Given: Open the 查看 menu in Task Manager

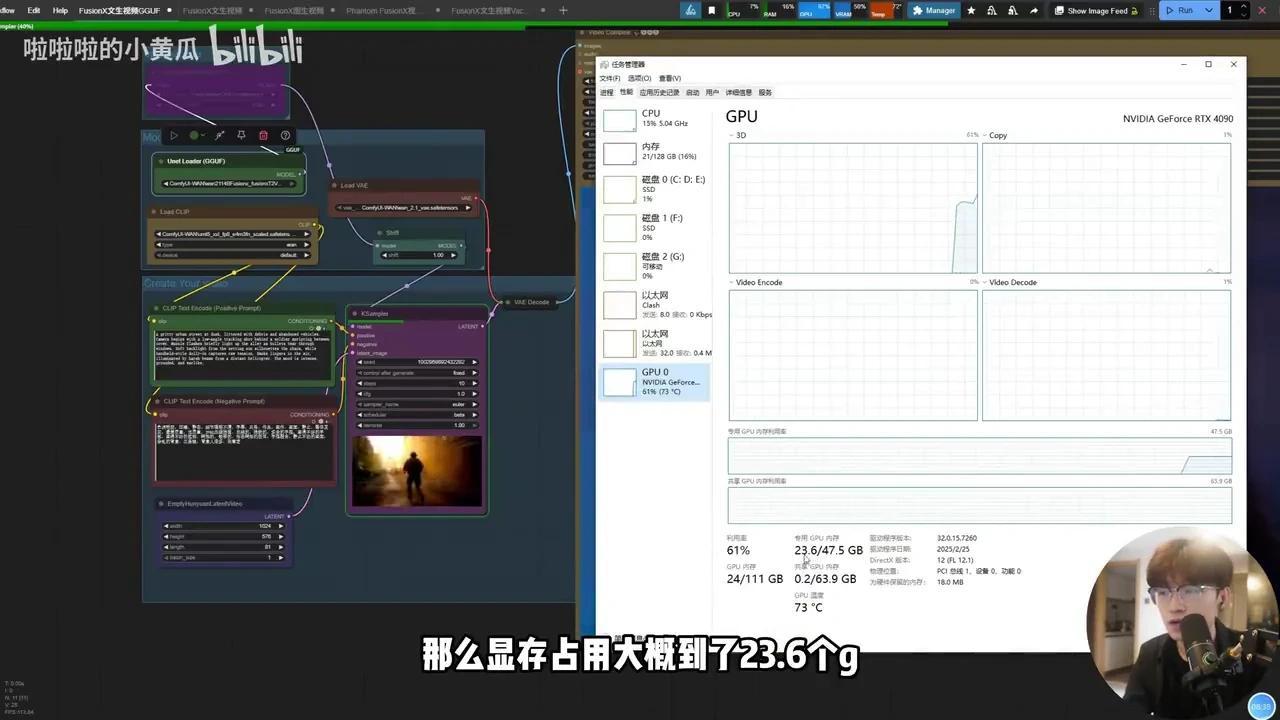Looking at the screenshot, I should point(668,78).
